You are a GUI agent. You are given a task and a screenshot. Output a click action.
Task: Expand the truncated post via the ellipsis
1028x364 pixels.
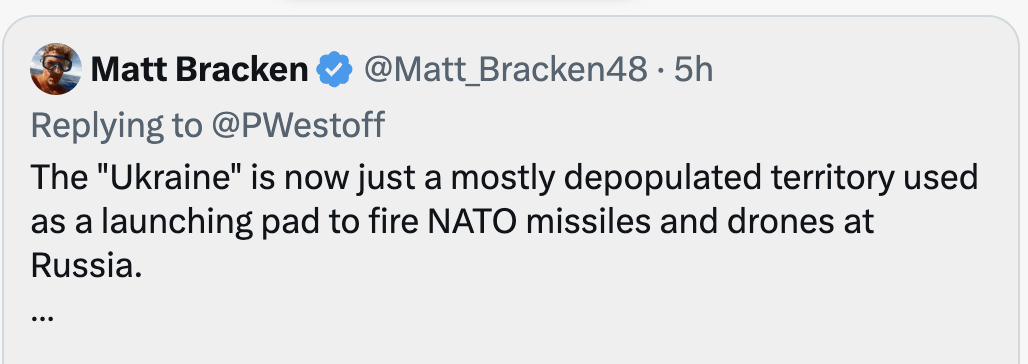41,317
